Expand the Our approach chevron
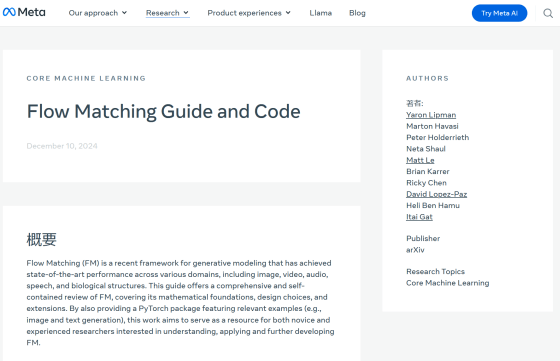 [x=124, y=12]
